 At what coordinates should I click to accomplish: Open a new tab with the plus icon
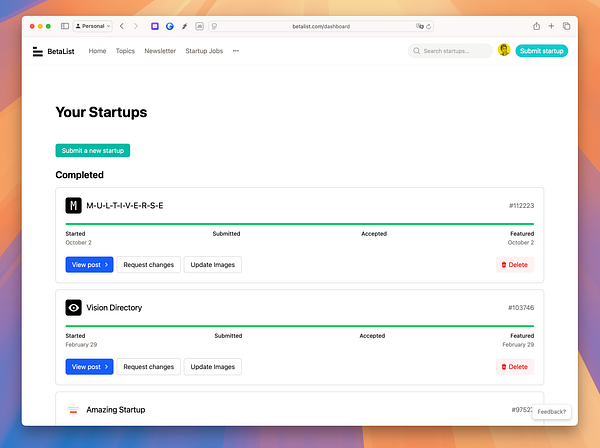[x=551, y=26]
